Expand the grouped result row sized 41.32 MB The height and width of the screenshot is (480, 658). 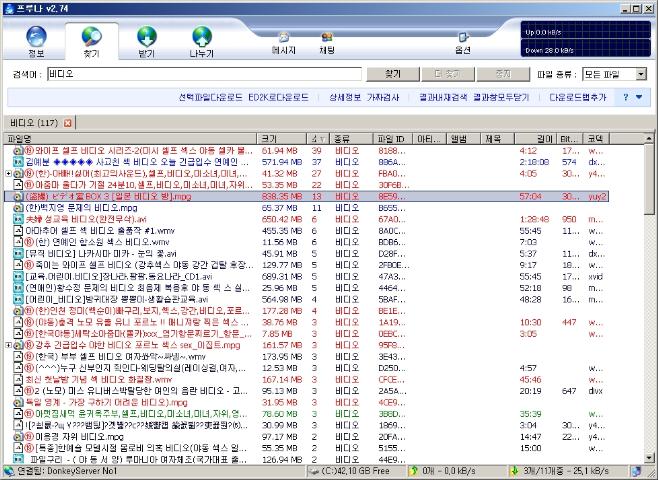point(8,173)
